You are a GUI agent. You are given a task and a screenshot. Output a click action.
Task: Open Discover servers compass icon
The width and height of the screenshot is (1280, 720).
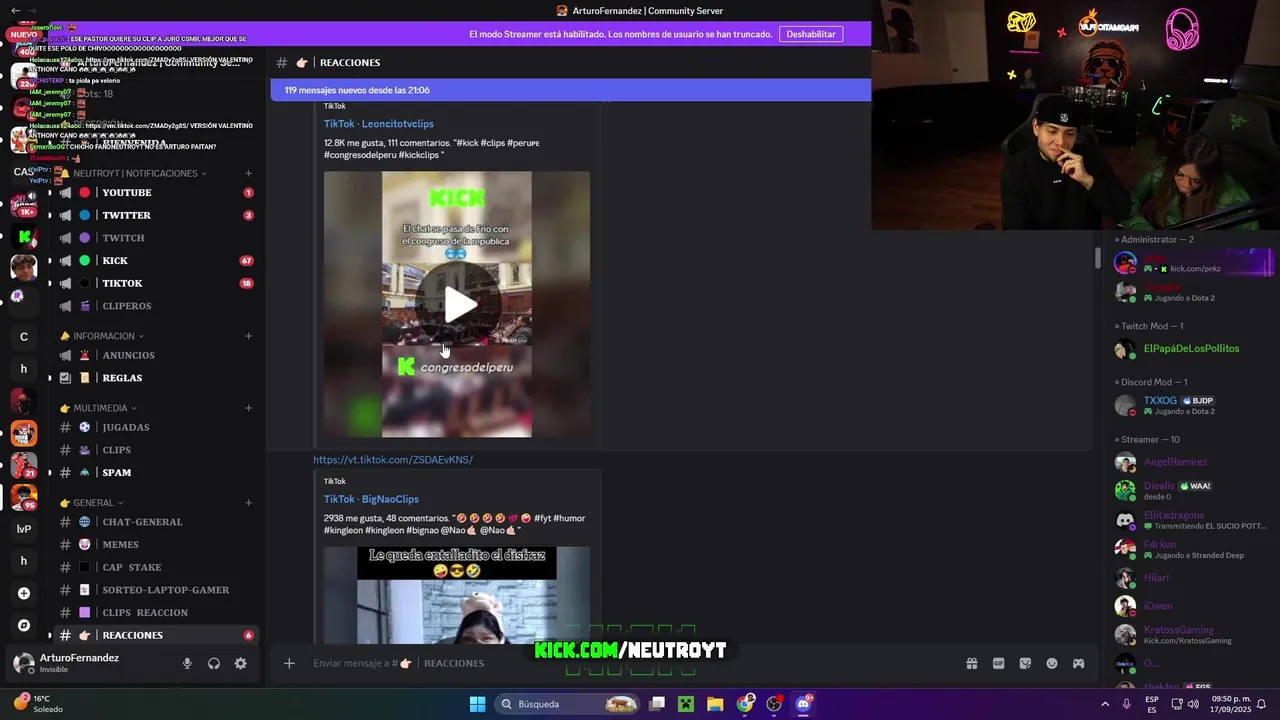click(24, 625)
